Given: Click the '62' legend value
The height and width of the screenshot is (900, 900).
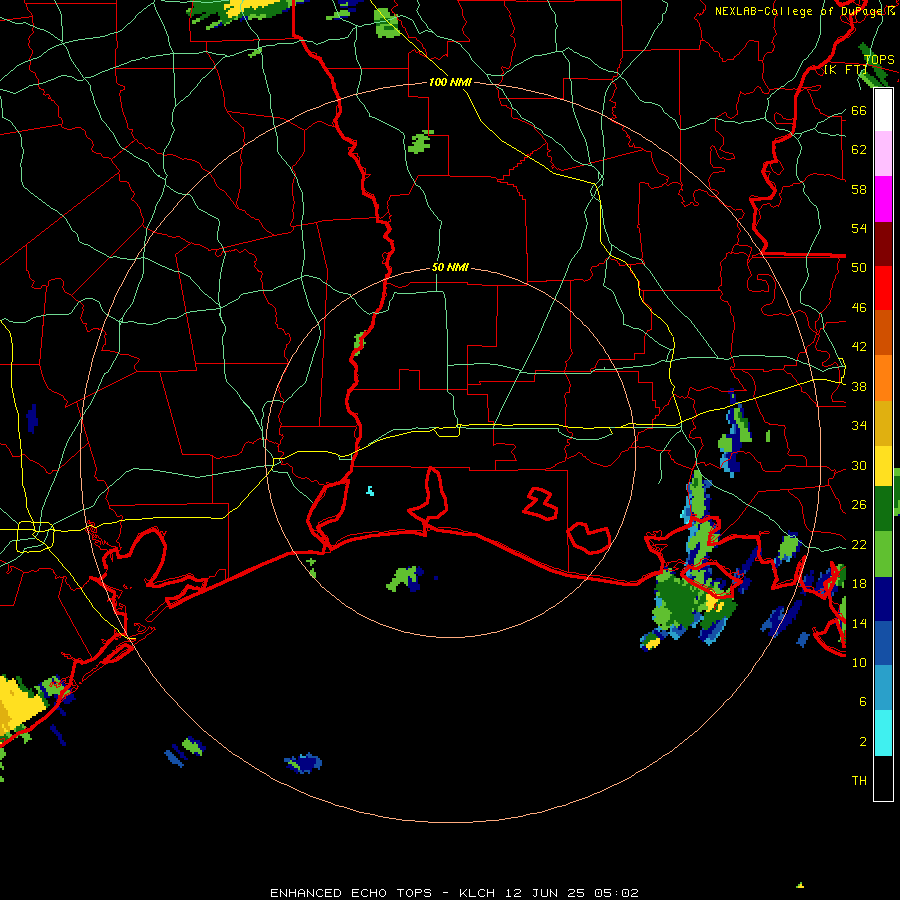Looking at the screenshot, I should (859, 150).
